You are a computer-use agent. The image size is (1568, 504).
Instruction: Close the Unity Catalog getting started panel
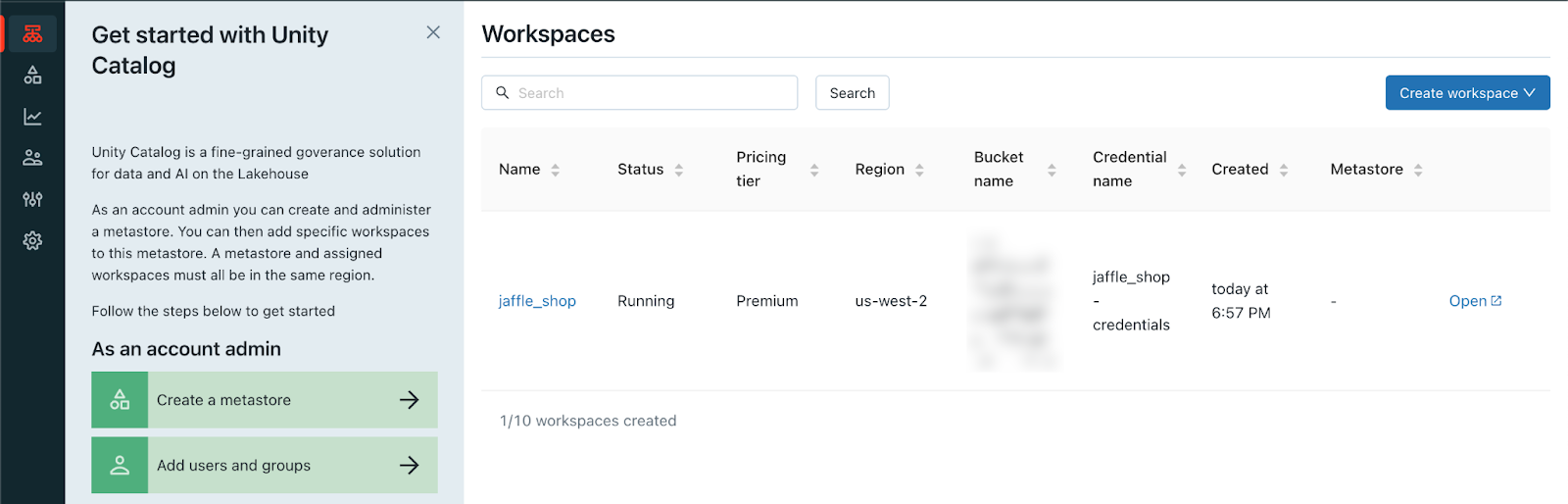click(433, 32)
